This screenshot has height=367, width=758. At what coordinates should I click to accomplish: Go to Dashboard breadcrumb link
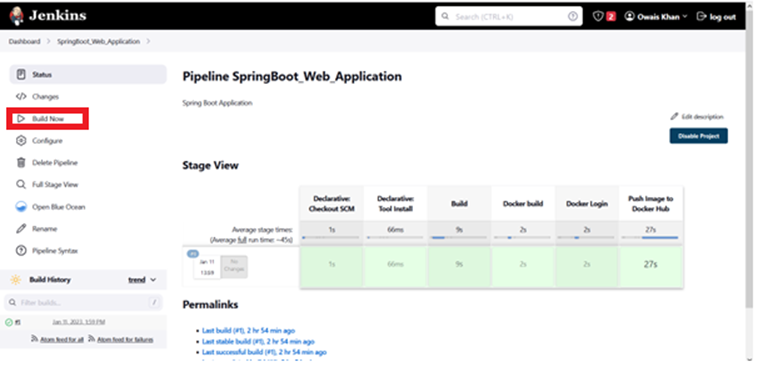coord(25,42)
